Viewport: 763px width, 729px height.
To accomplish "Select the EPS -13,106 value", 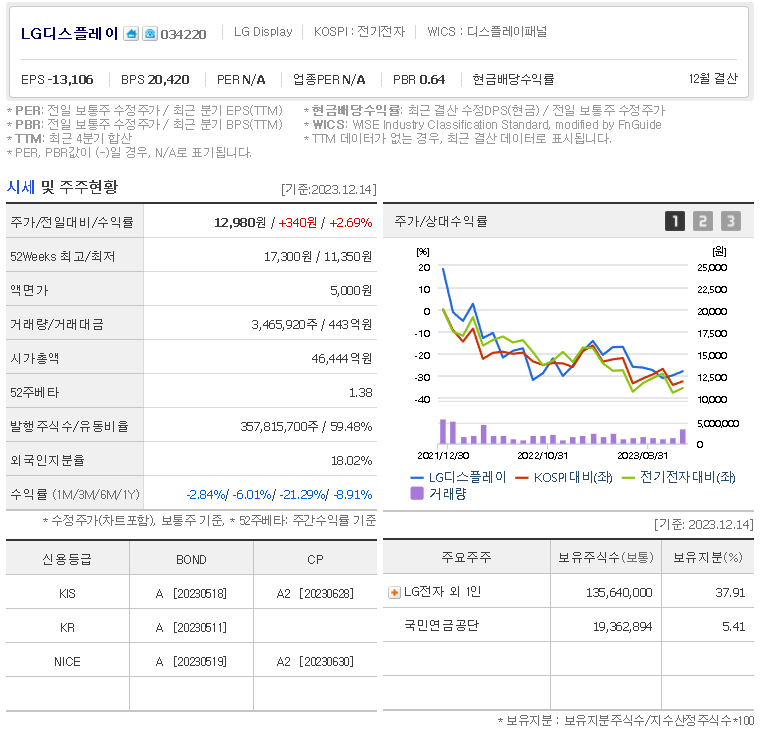I will (x=57, y=80).
